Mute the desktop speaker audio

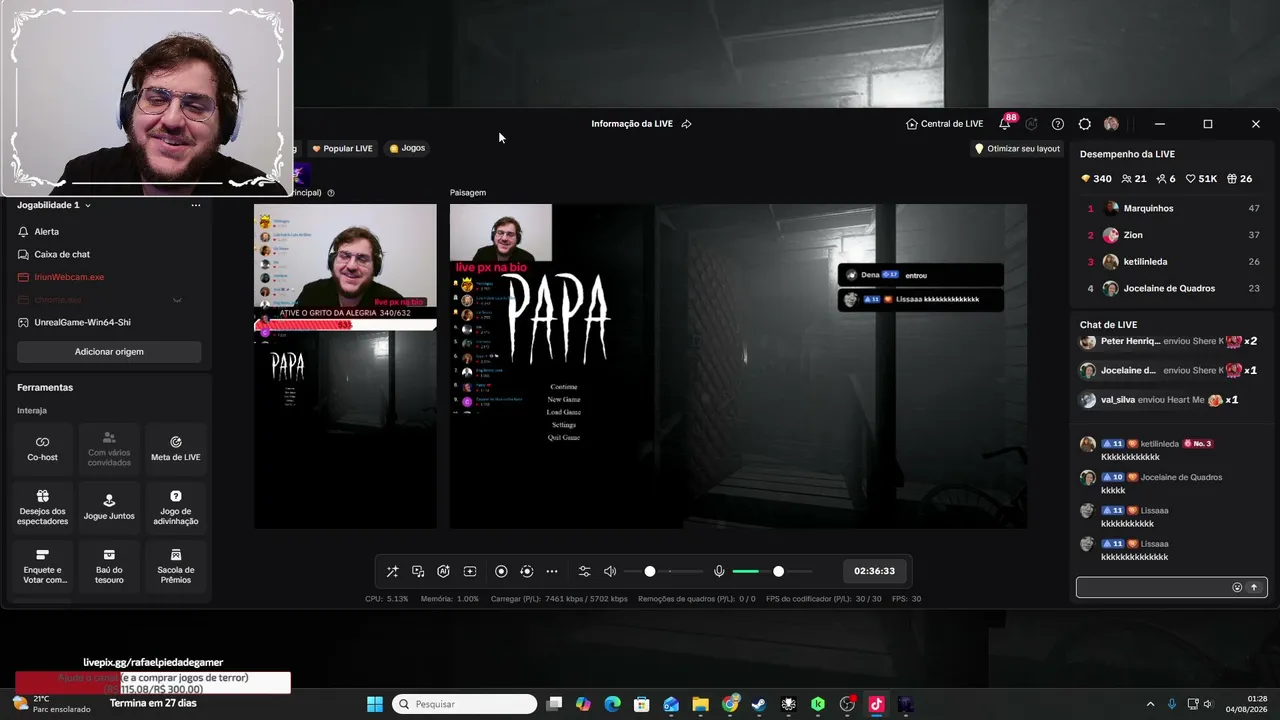coord(610,571)
